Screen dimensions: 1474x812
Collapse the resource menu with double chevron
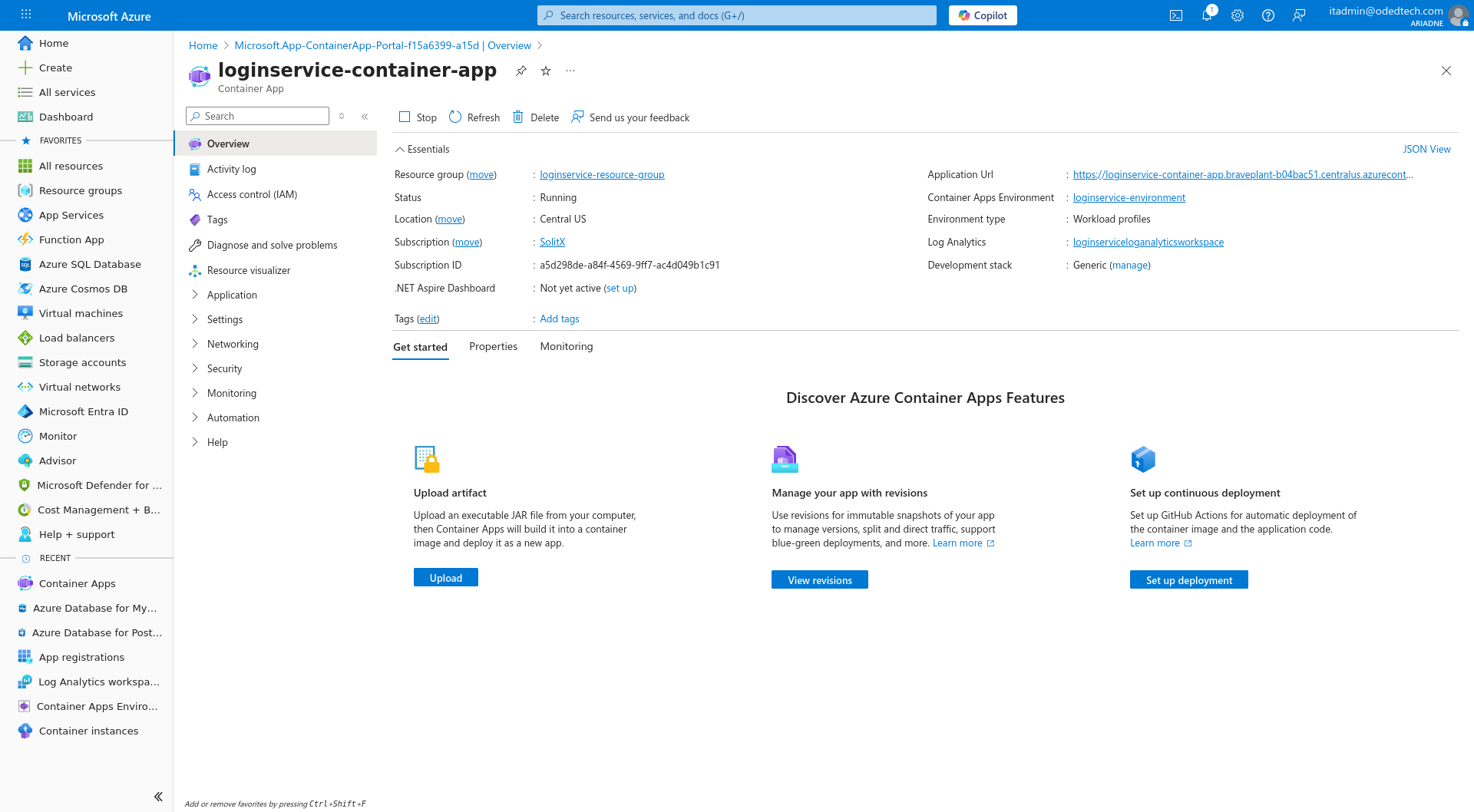365,117
